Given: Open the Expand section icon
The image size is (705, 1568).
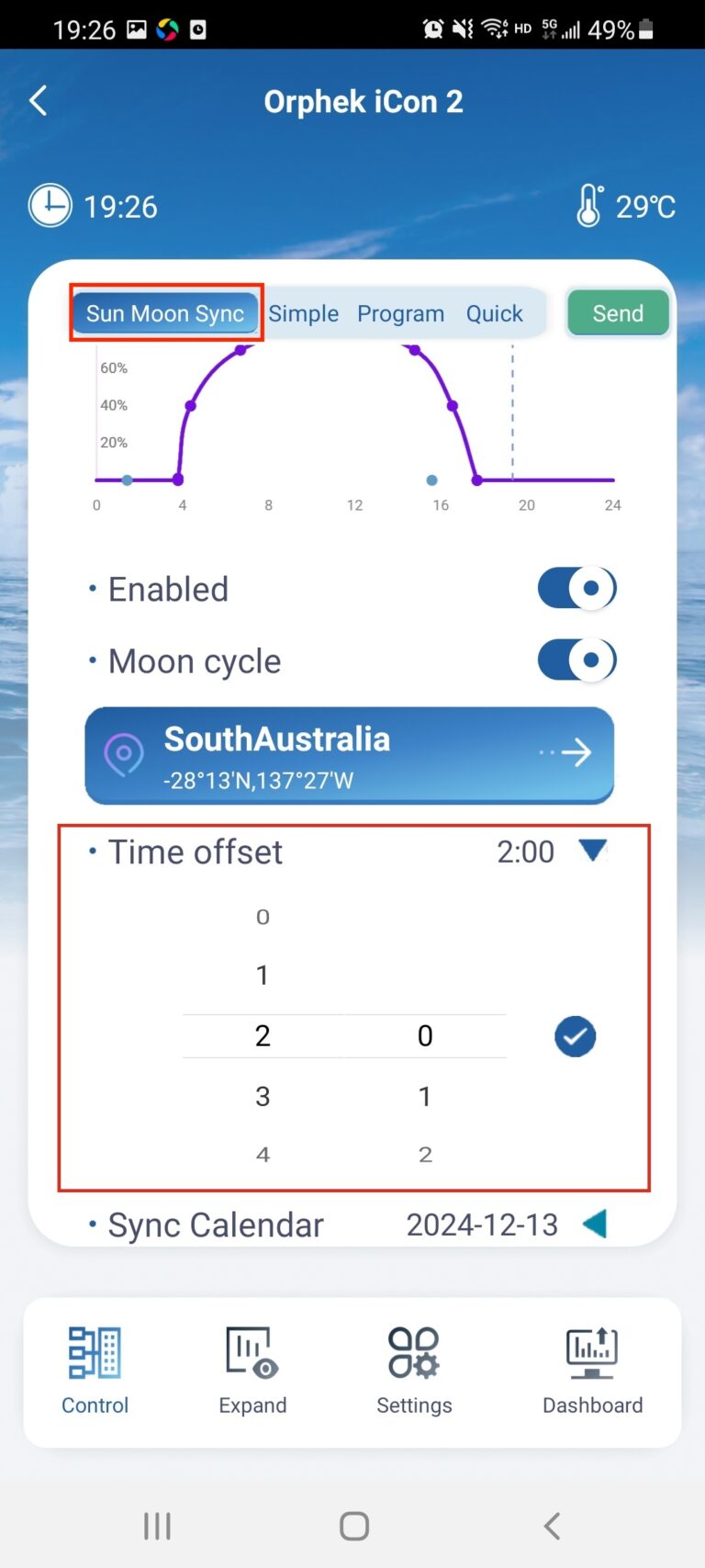Looking at the screenshot, I should (252, 1353).
